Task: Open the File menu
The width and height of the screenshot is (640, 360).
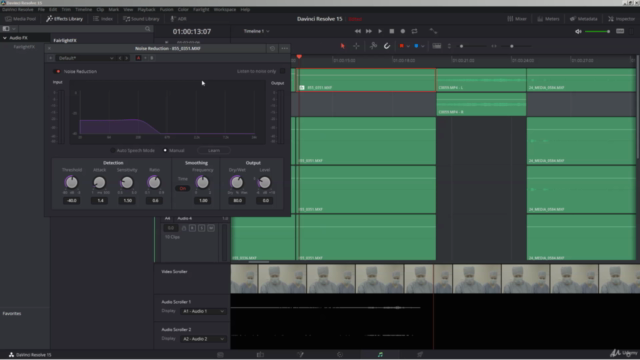Action: [41, 9]
